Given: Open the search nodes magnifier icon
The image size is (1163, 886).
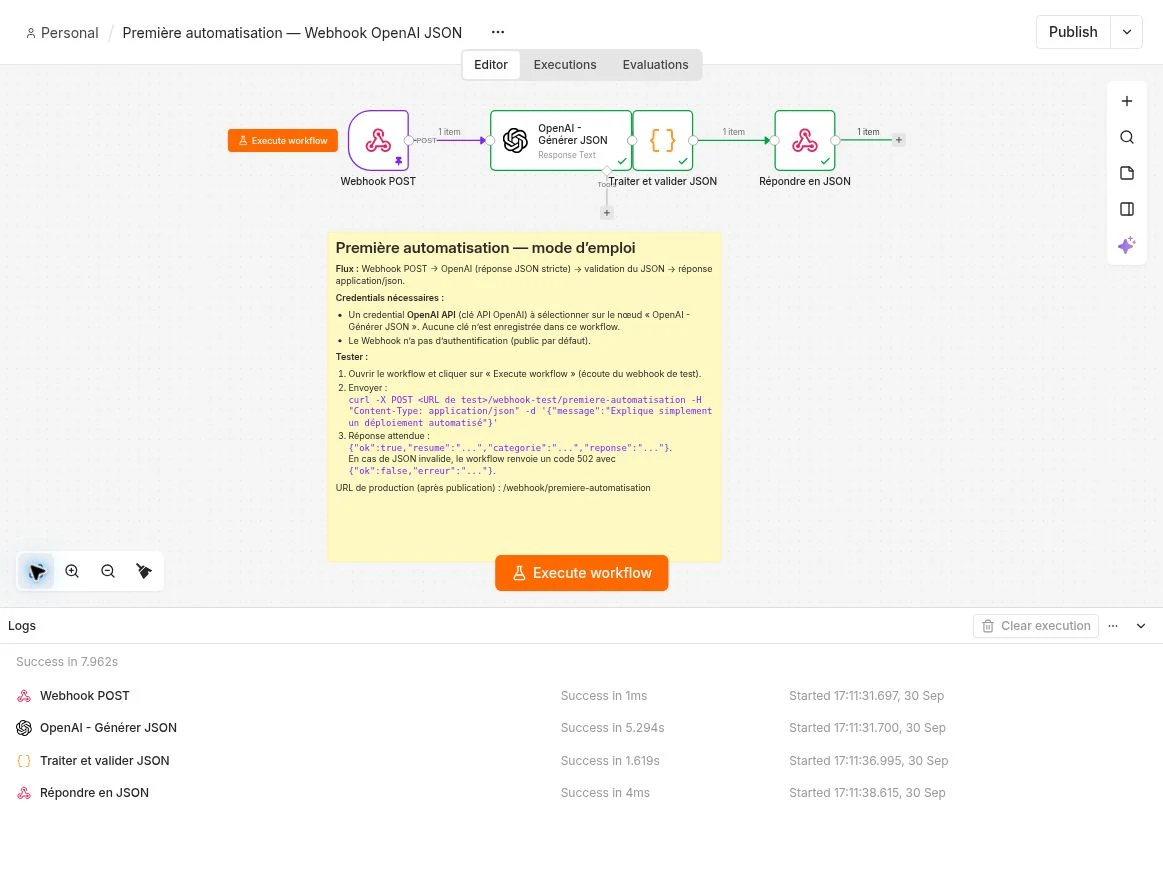Looking at the screenshot, I should pos(1127,137).
